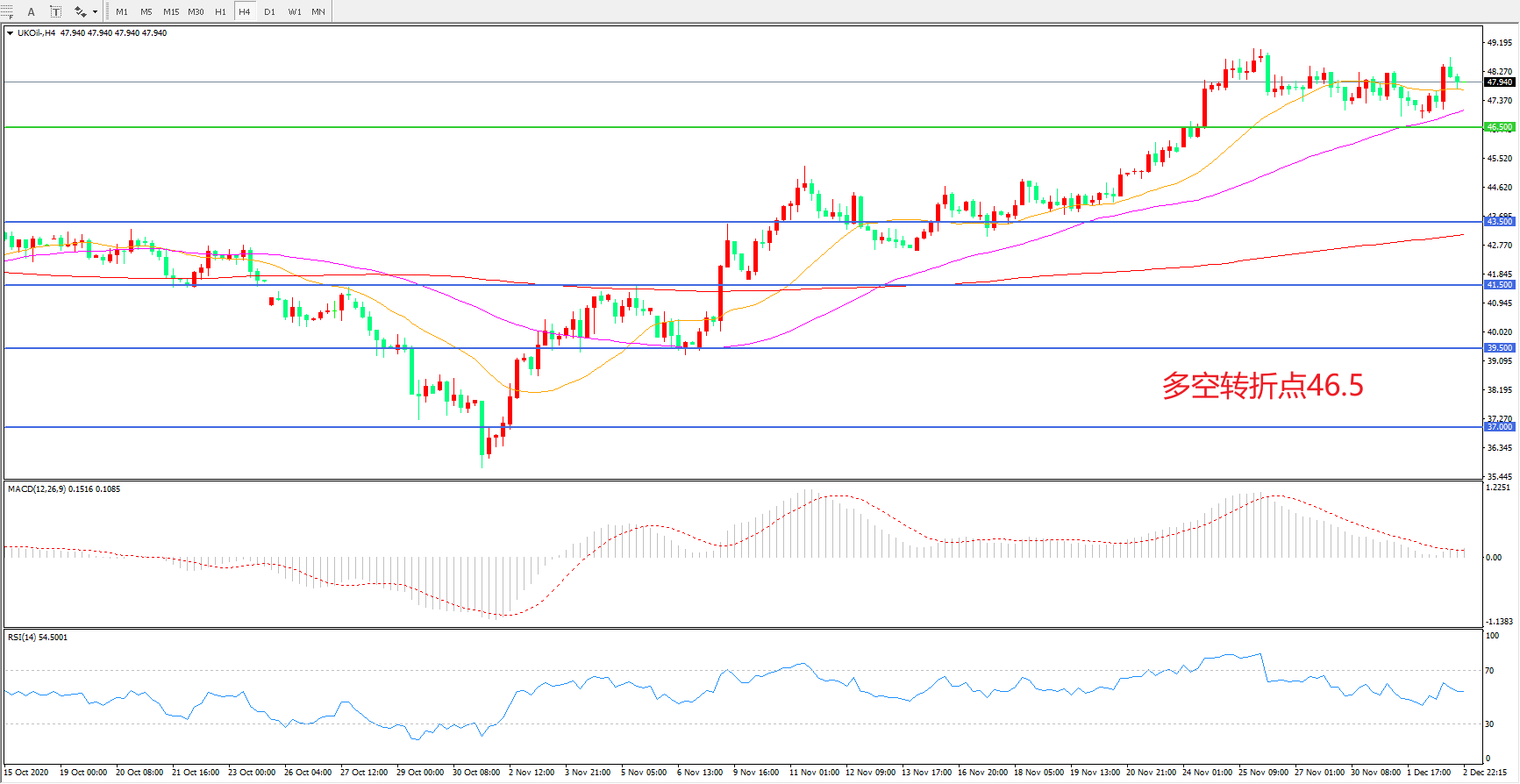Select the Text Label tool
The image size is (1520, 784).
tap(55, 11)
